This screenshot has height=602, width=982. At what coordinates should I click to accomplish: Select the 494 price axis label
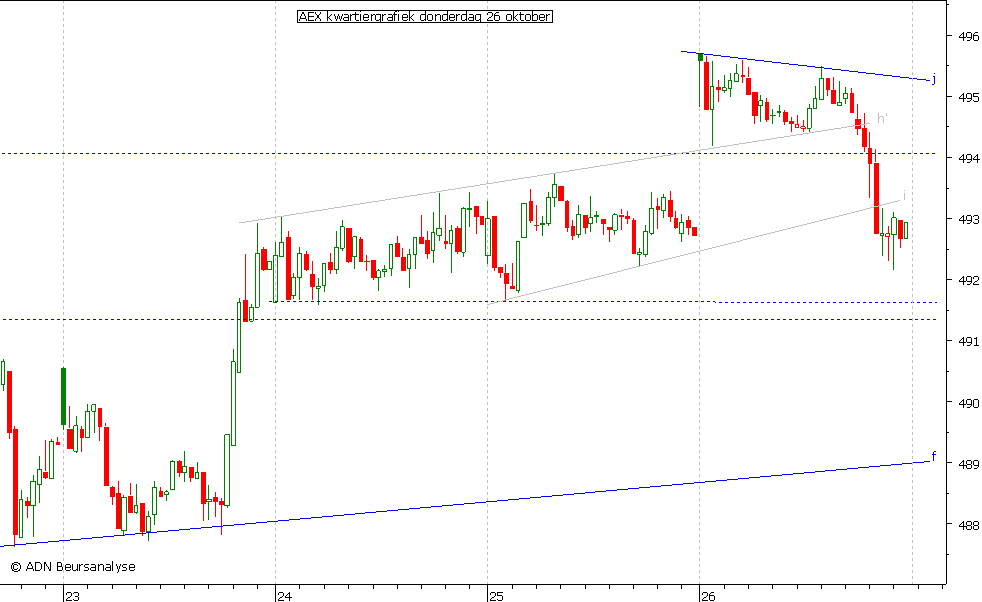tap(969, 158)
